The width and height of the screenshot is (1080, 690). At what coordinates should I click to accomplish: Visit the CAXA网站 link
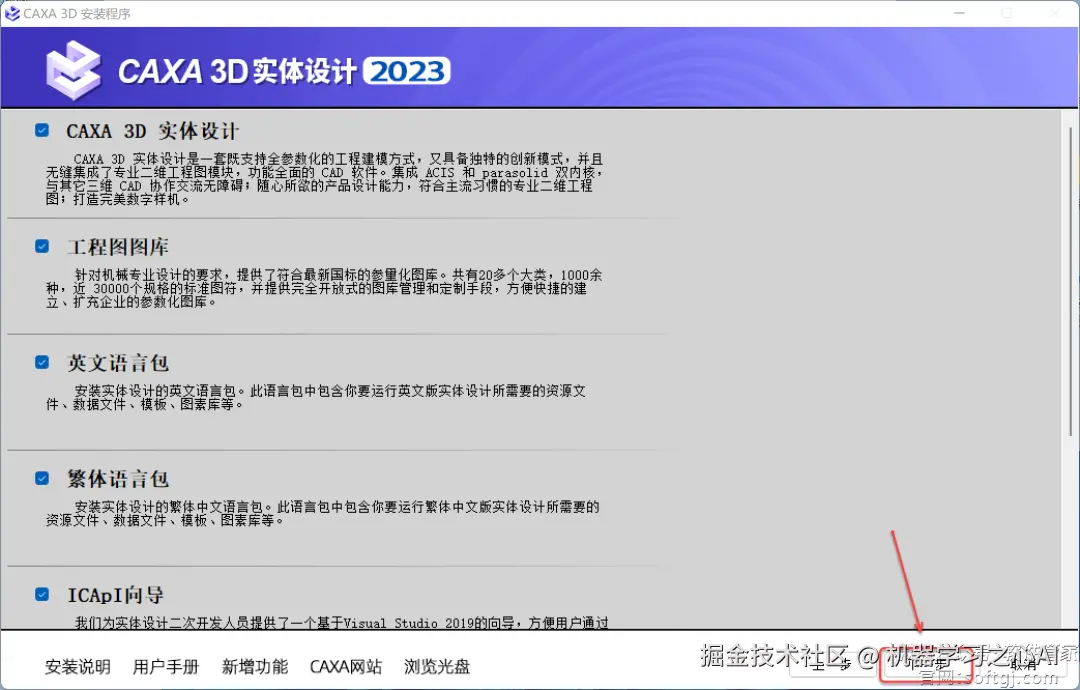346,667
